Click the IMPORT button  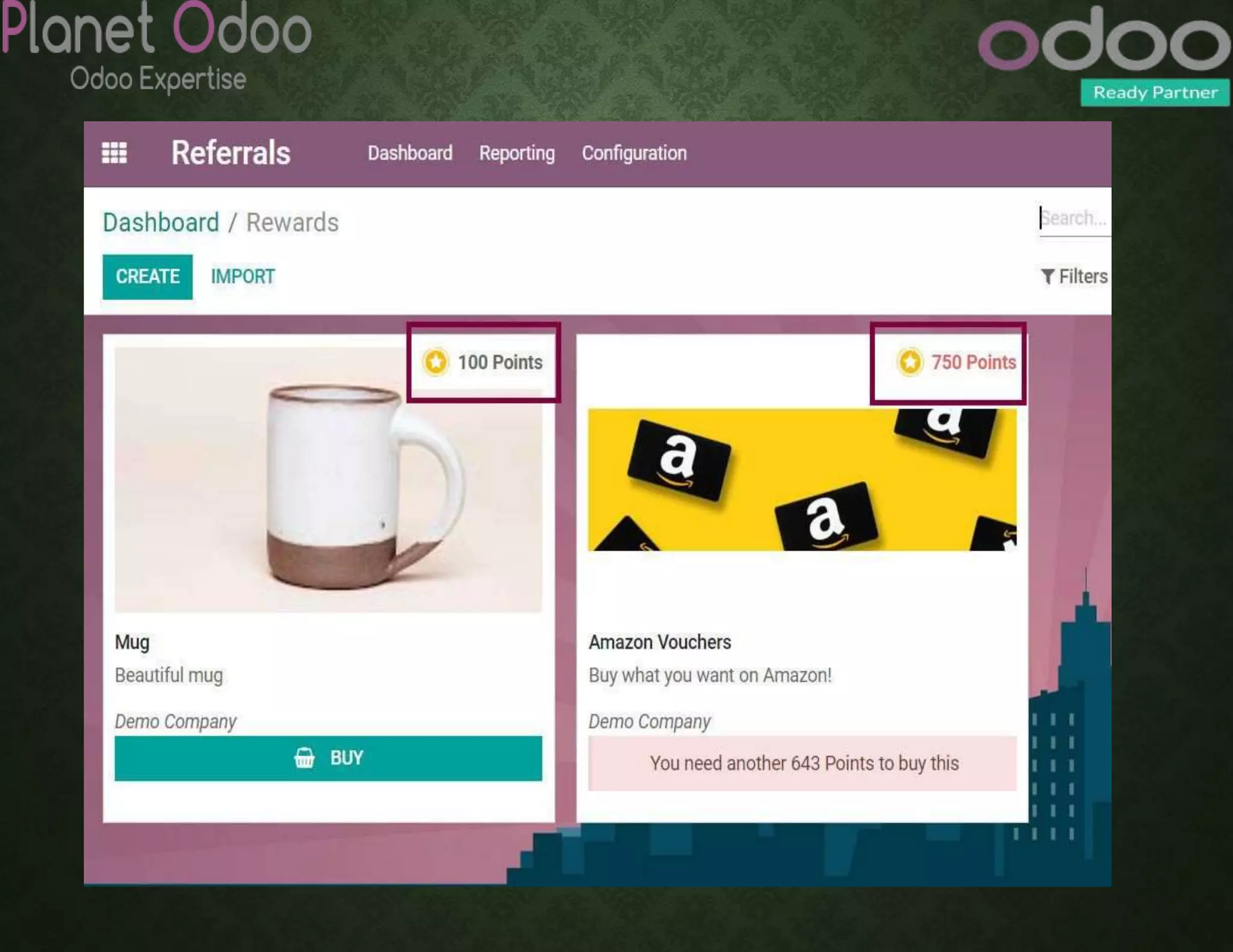point(243,276)
